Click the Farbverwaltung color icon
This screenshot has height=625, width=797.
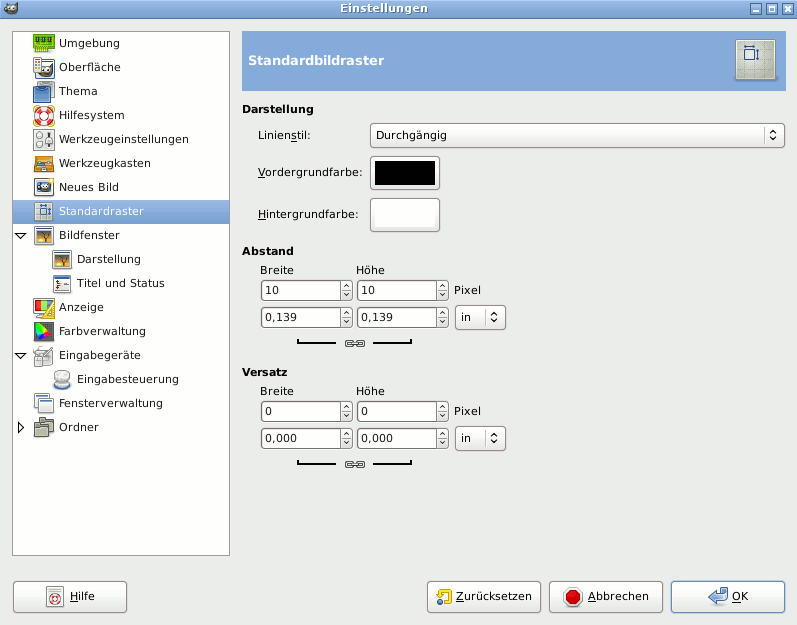[44, 331]
